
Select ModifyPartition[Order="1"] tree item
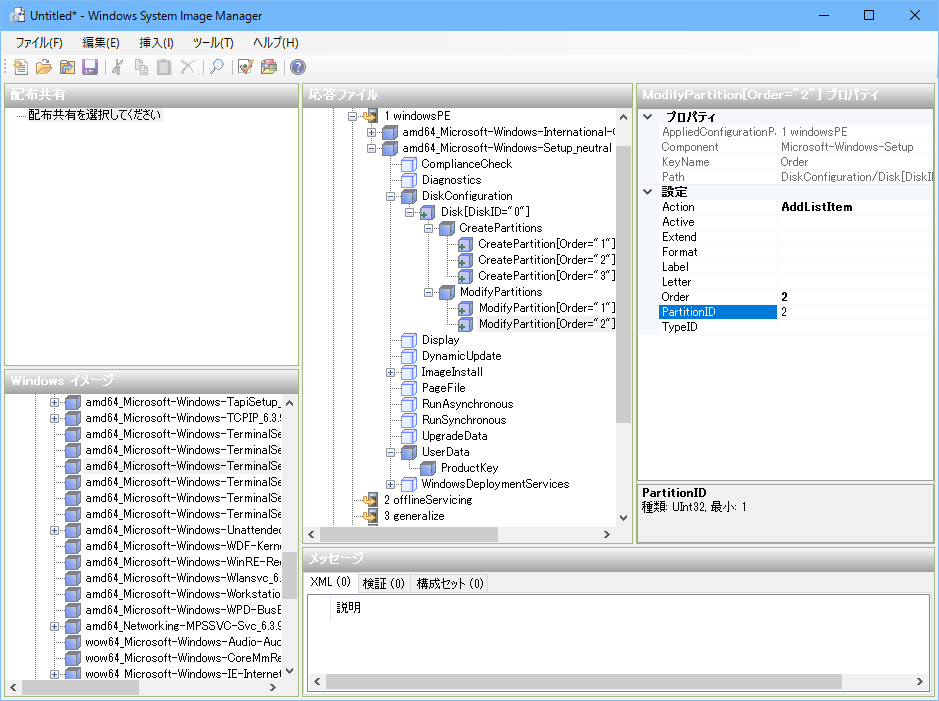pos(547,308)
